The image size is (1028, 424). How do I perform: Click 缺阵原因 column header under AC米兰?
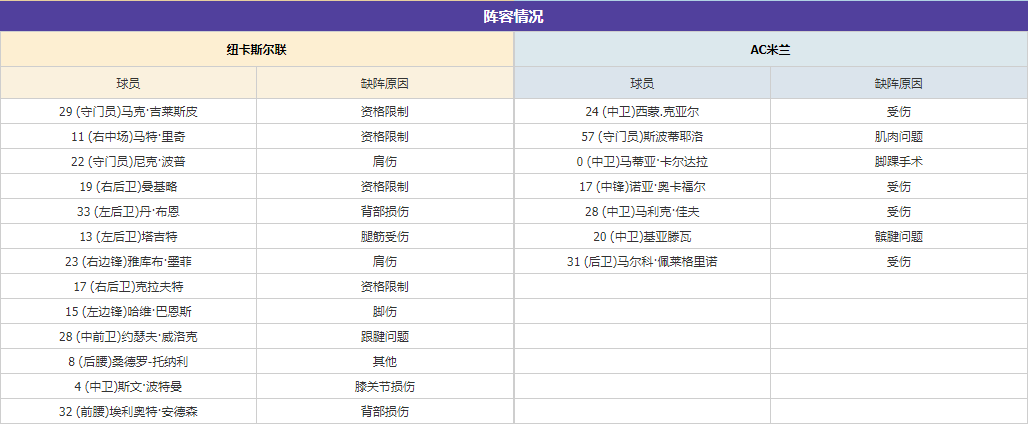(x=899, y=84)
